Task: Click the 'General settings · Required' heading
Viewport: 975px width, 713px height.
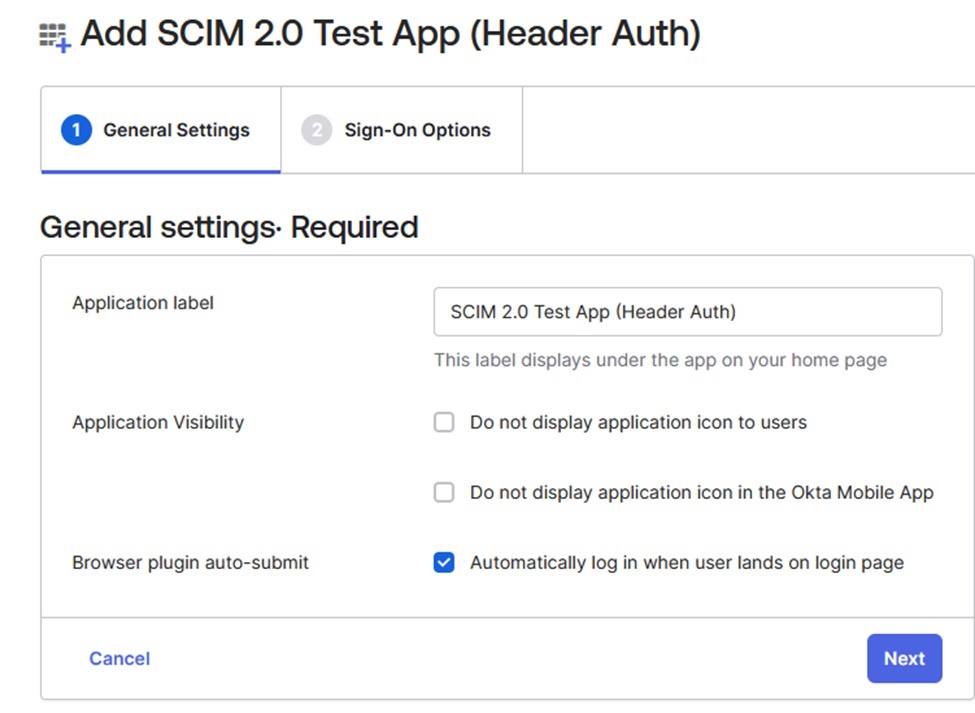Action: (228, 227)
